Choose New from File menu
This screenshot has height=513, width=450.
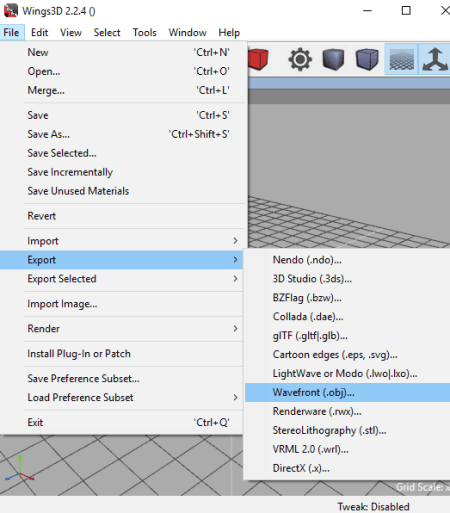123,52
